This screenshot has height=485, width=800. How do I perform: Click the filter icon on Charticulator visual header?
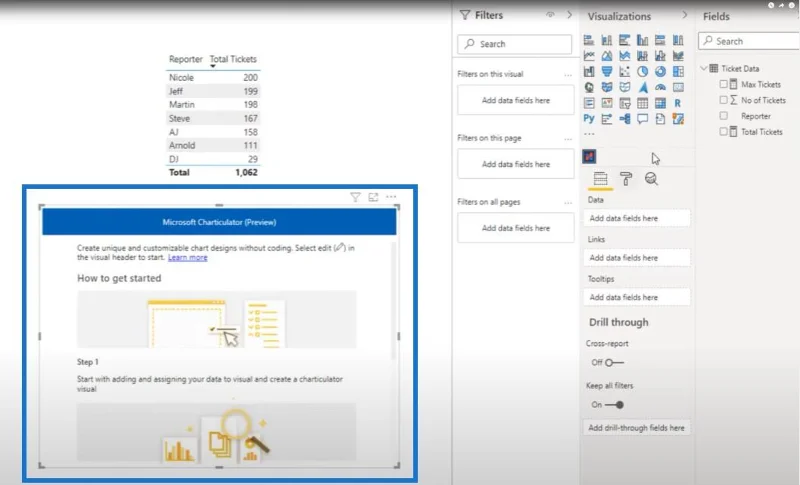(x=355, y=197)
